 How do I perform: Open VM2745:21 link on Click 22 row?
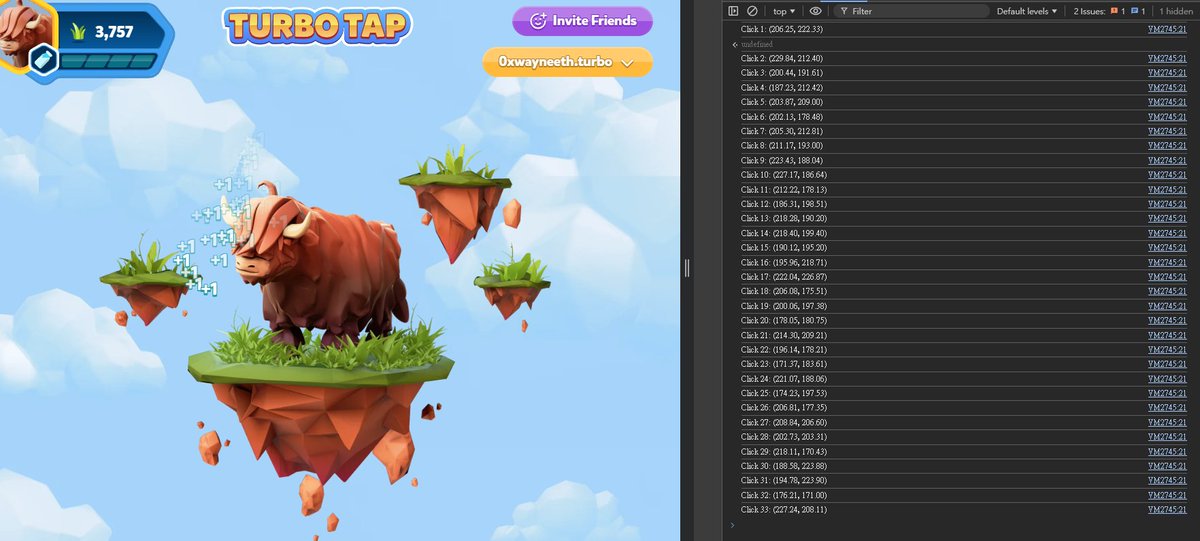pos(1168,350)
